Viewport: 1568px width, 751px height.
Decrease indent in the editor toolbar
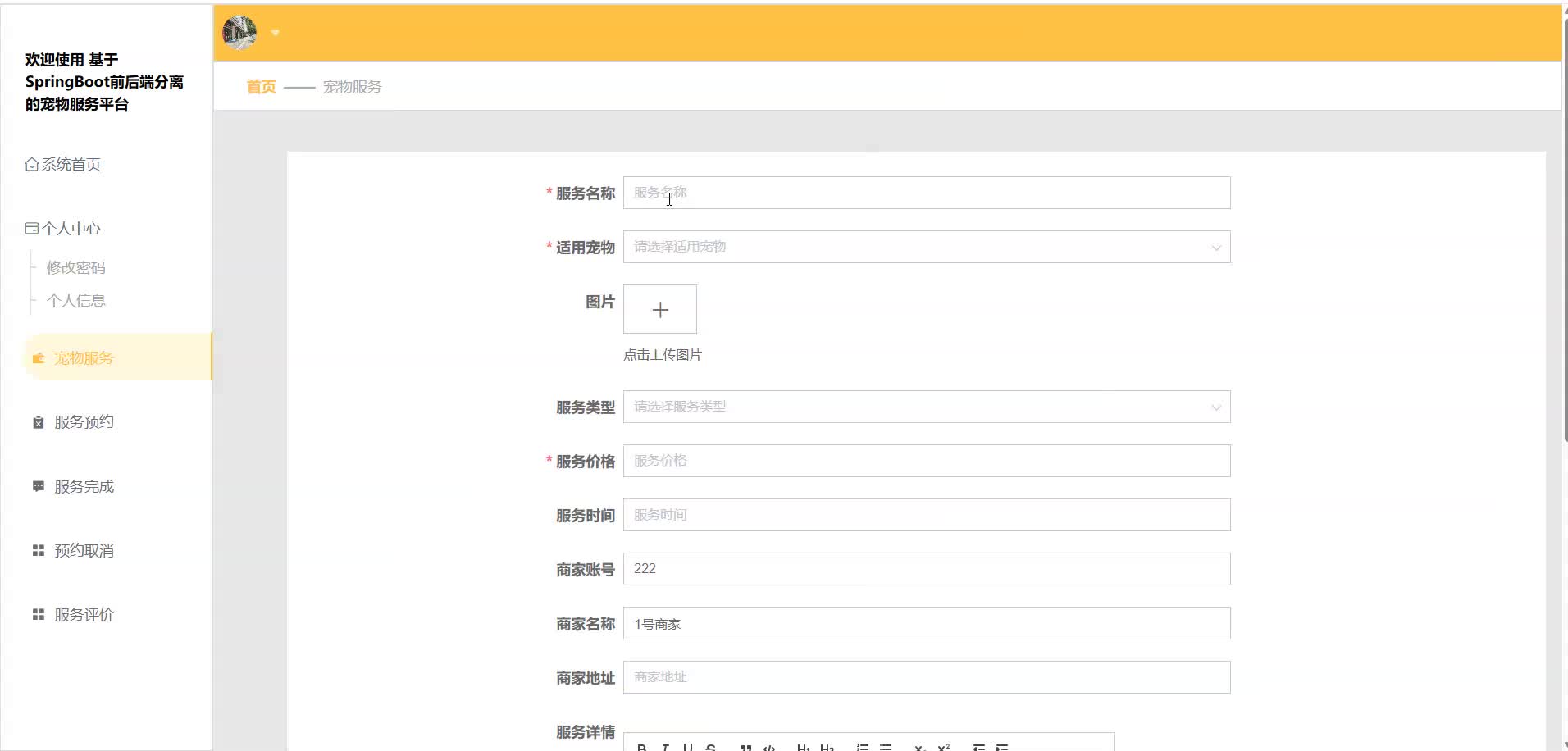(978, 747)
